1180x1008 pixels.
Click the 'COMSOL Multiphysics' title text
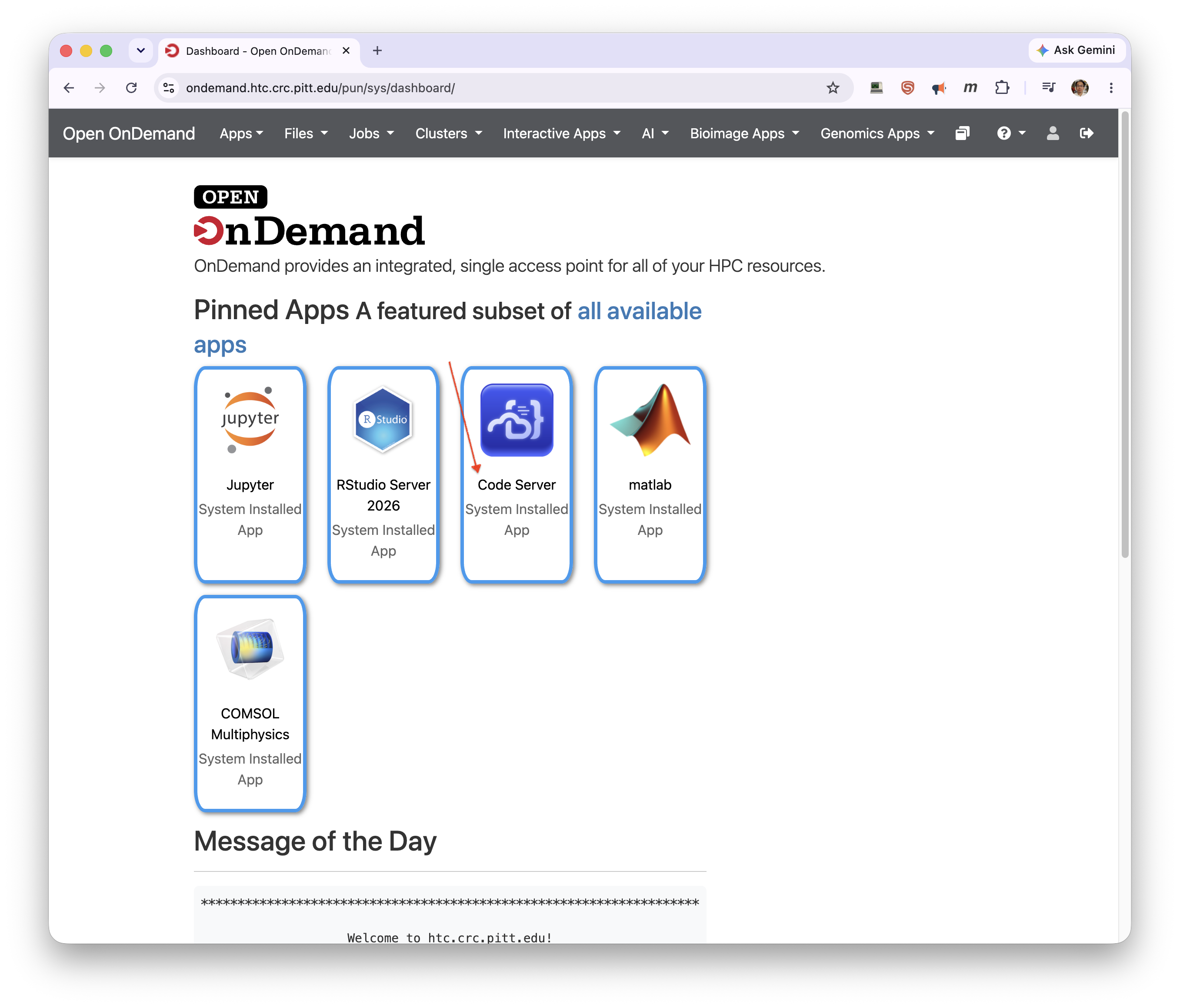point(250,724)
